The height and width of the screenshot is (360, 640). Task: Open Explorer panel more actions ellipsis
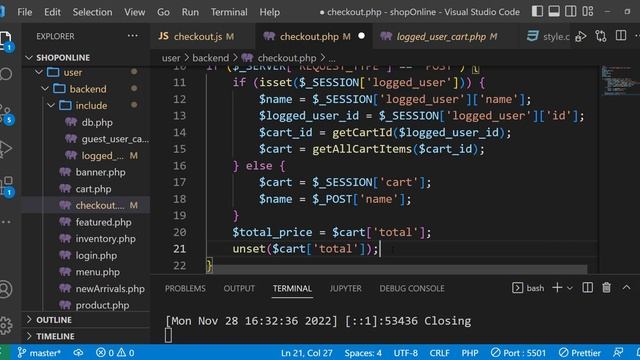click(133, 36)
